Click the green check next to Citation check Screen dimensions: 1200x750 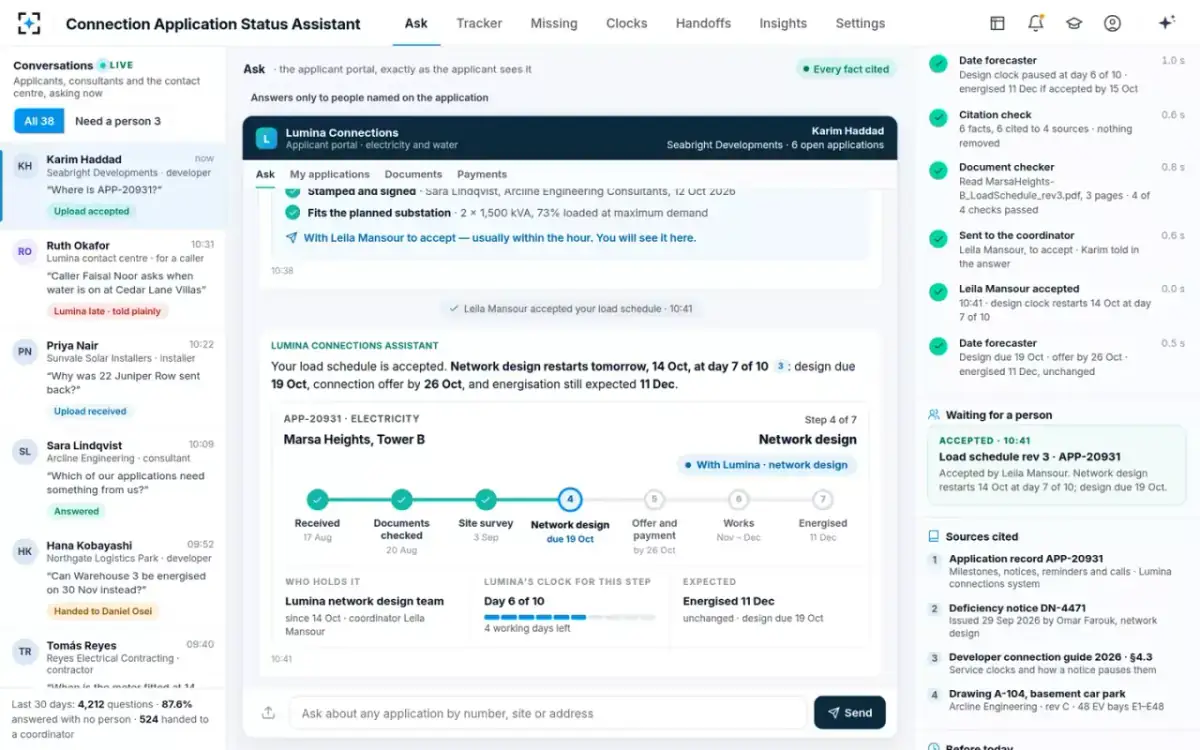point(938,117)
